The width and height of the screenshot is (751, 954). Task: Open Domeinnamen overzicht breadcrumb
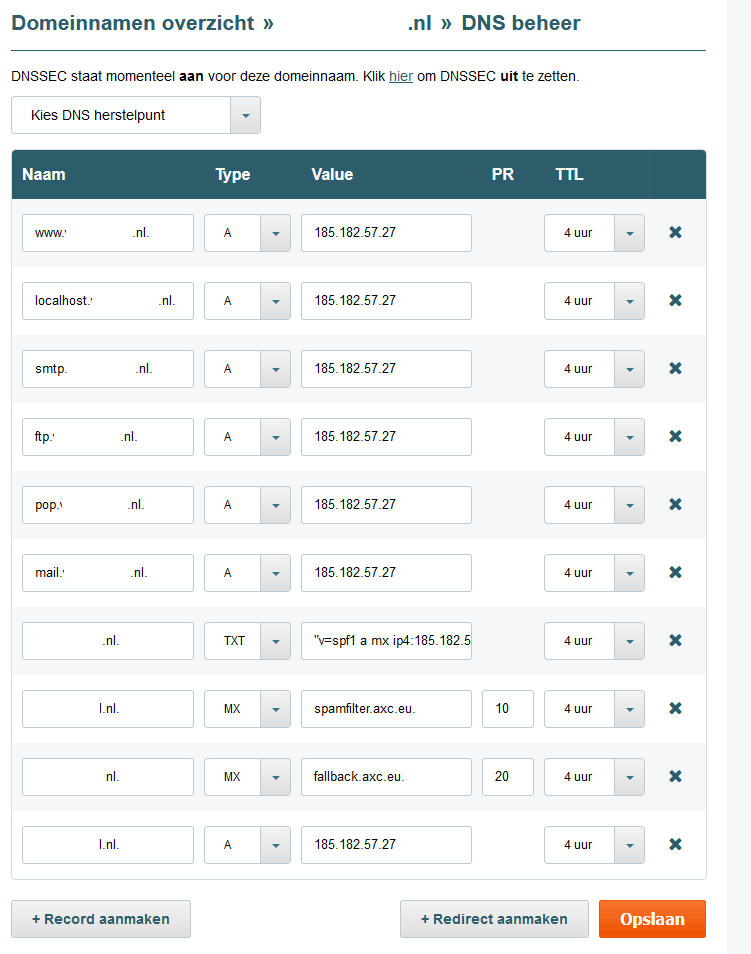133,23
